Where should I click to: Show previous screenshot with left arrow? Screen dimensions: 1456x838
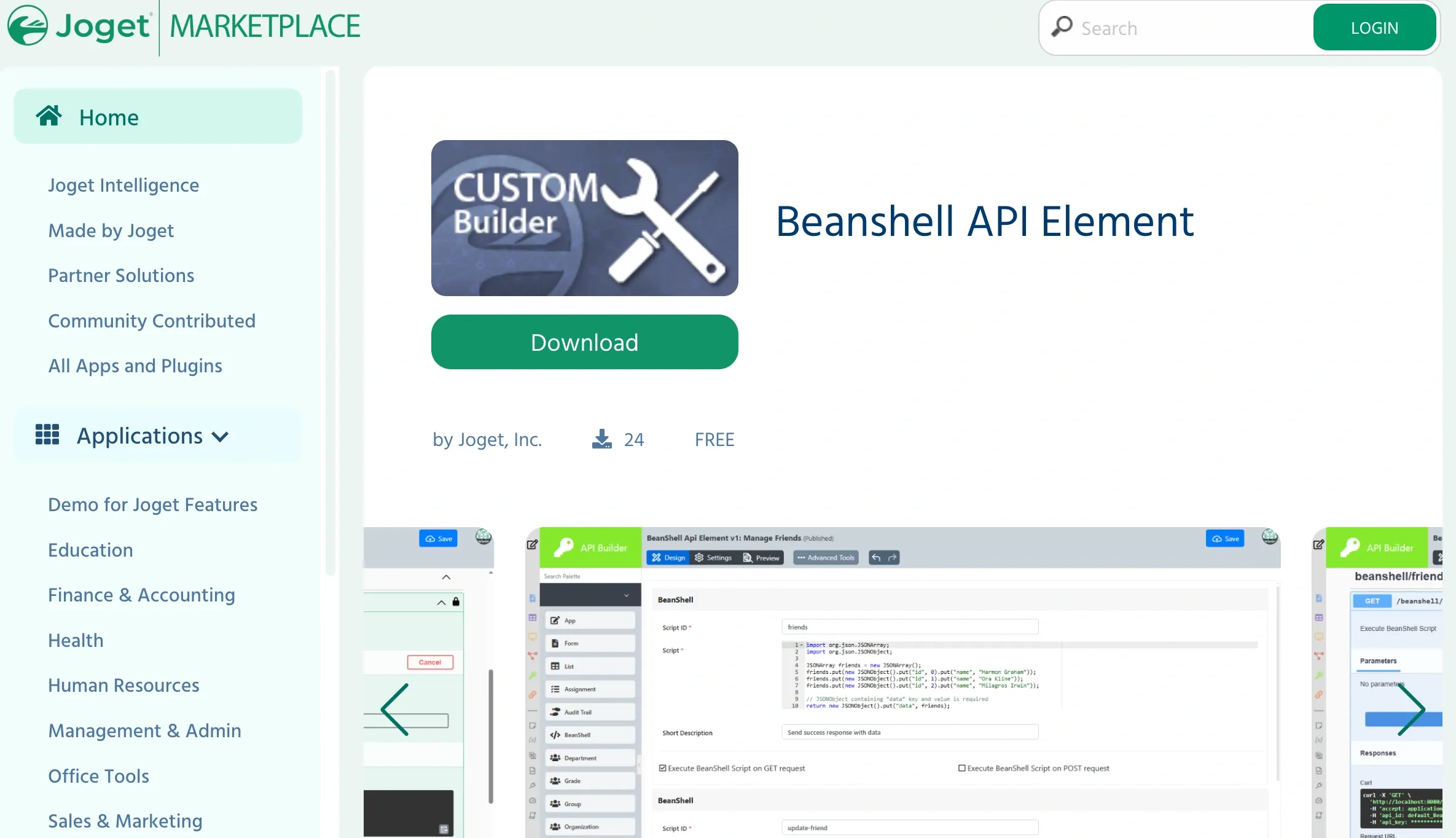(x=395, y=710)
